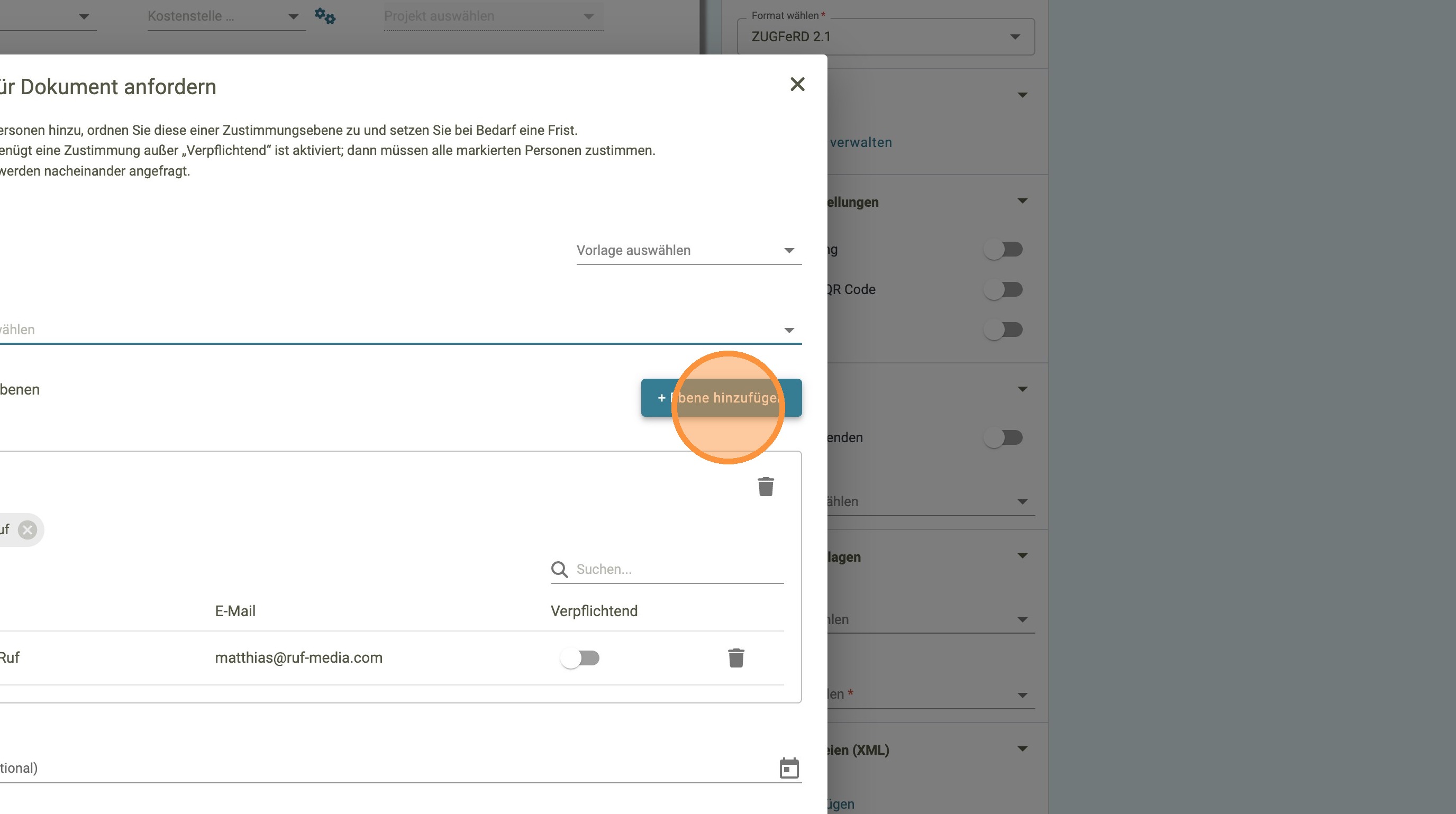Image resolution: width=1456 pixels, height=814 pixels.
Task: Click the search magnifier icon
Action: point(559,570)
